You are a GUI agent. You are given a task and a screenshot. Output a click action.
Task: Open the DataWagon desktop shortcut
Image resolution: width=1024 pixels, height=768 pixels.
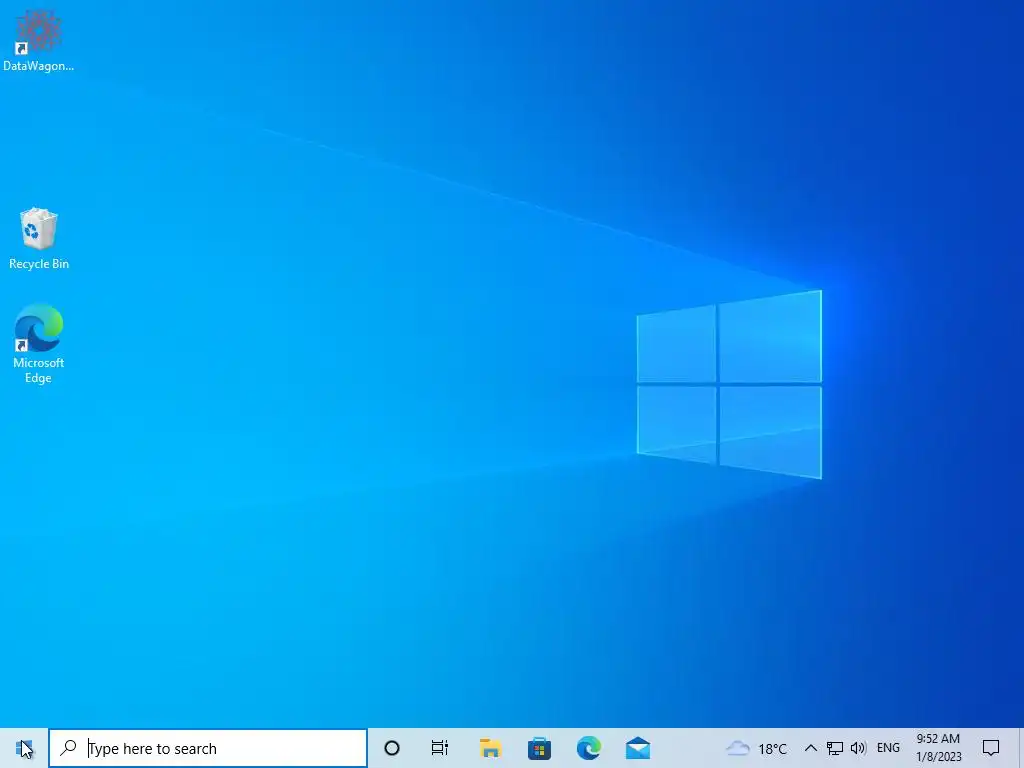38,41
